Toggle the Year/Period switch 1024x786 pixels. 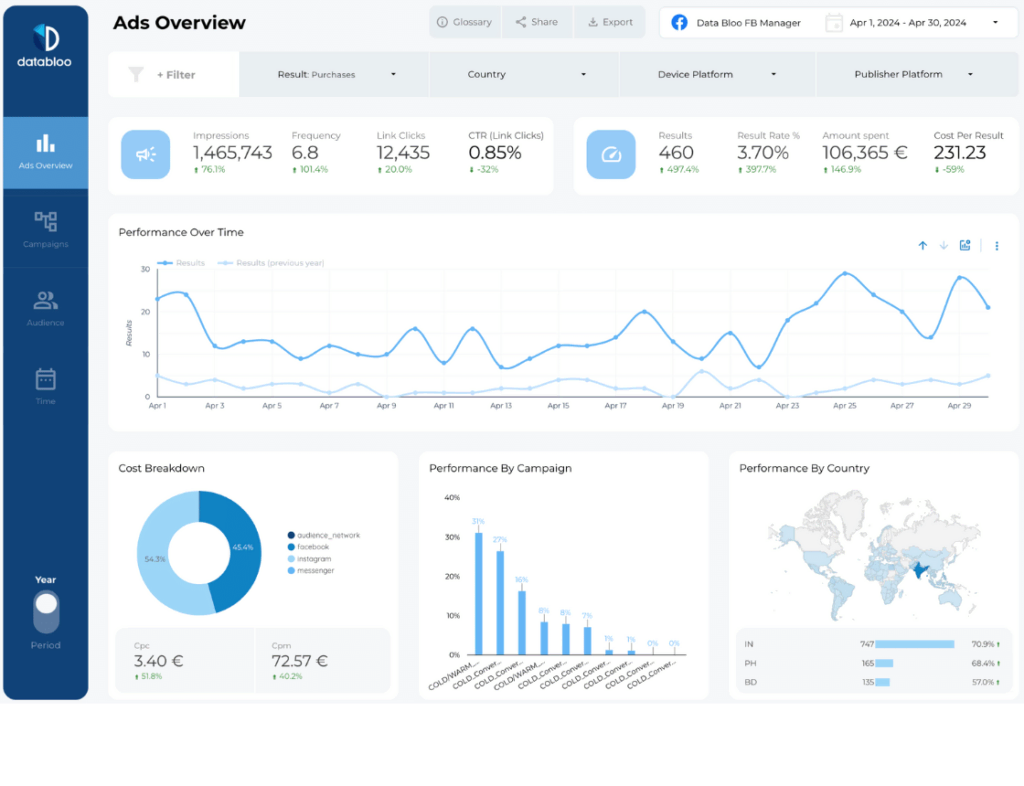click(46, 611)
